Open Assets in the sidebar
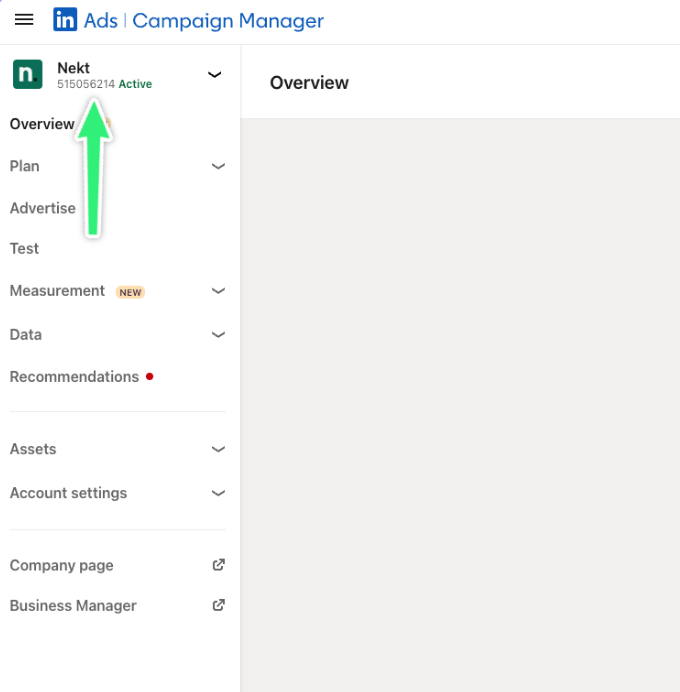 (33, 449)
